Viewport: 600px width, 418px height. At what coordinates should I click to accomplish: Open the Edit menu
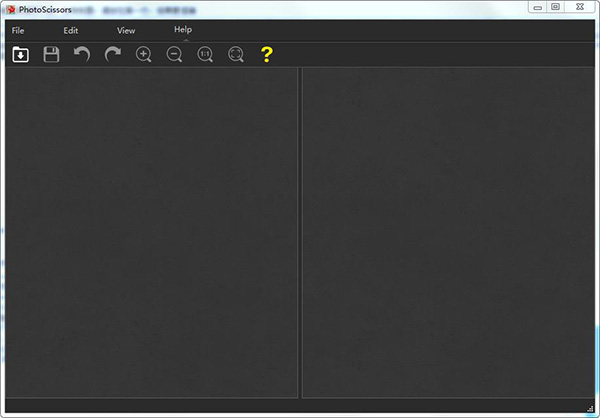pos(71,31)
